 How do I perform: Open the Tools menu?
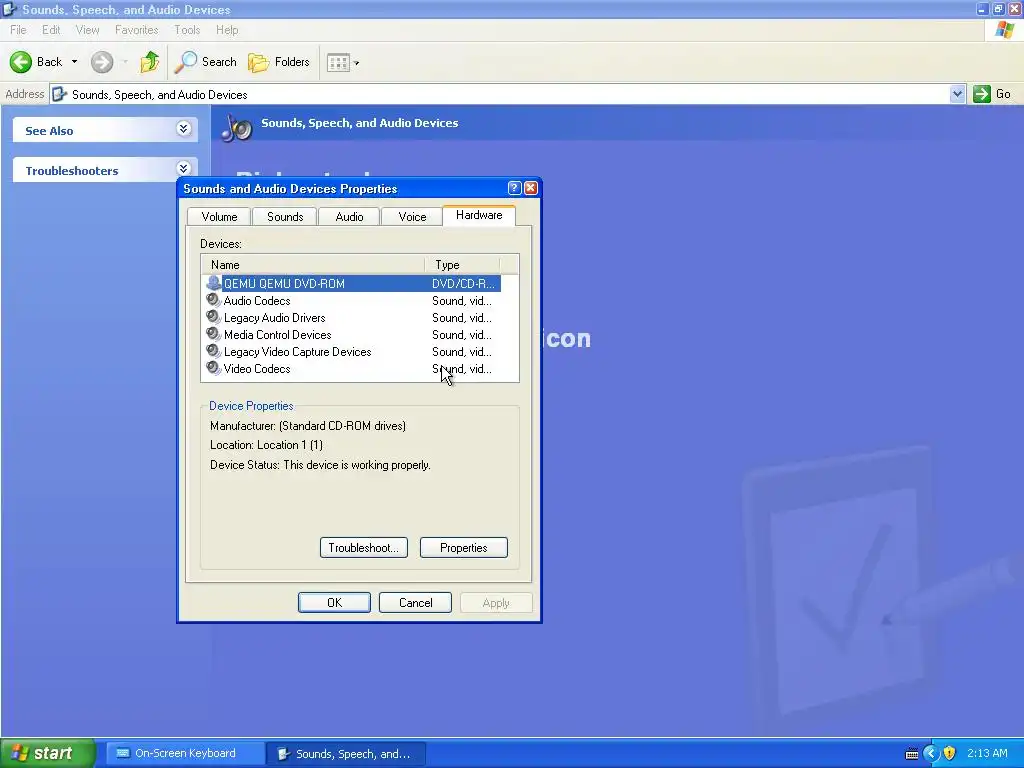pos(187,30)
